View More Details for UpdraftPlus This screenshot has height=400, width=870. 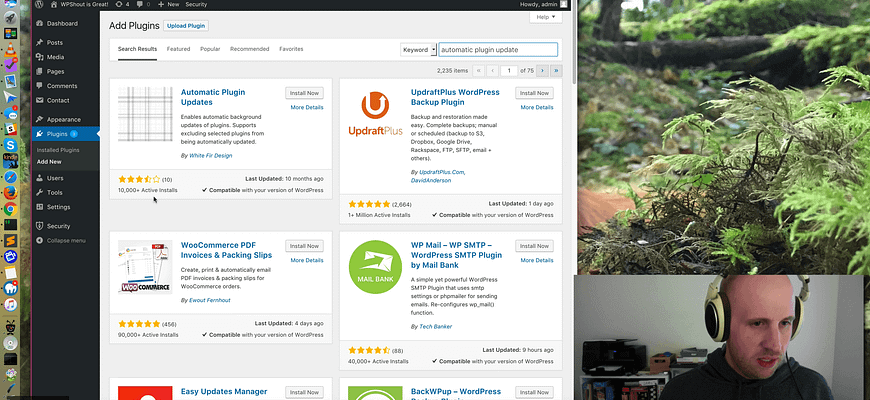[537, 107]
